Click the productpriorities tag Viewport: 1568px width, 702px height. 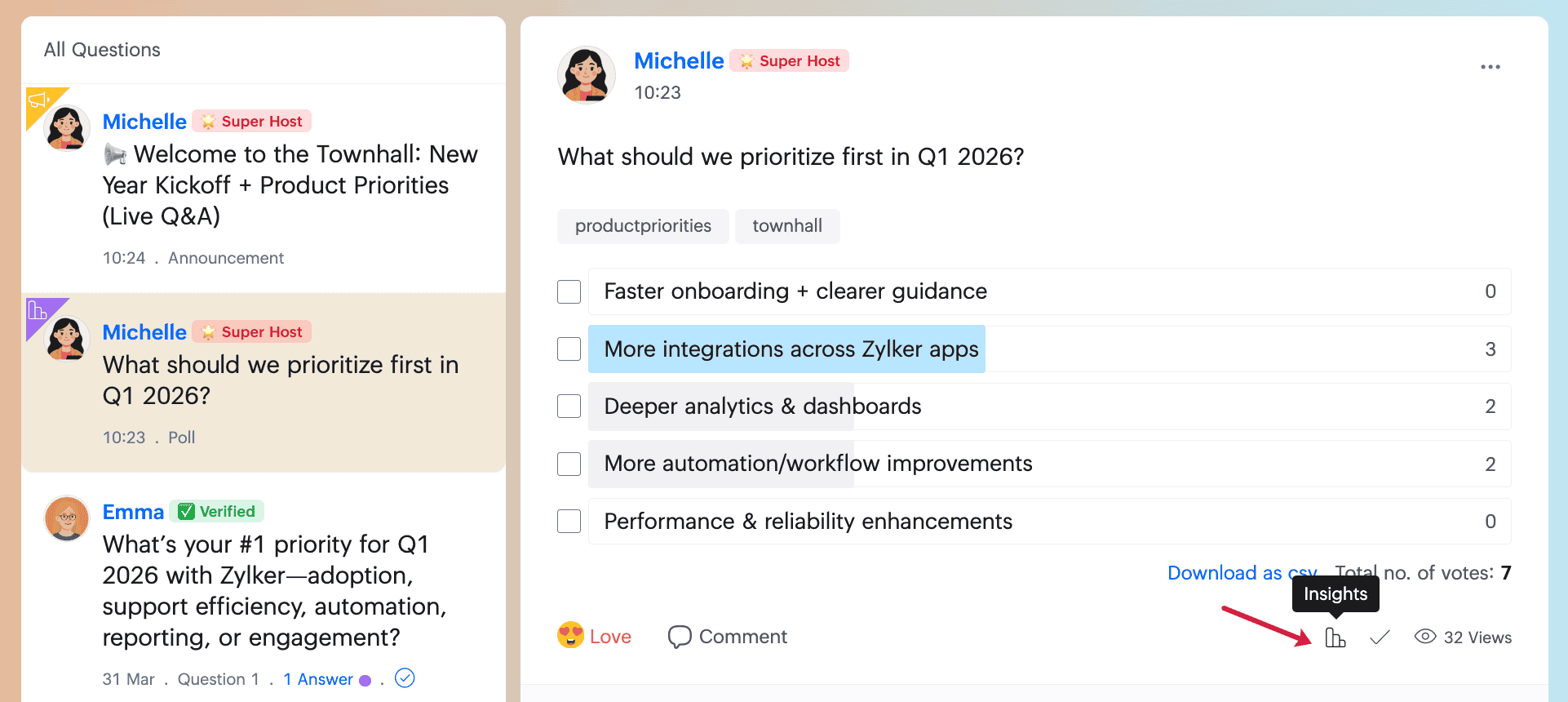[643, 226]
